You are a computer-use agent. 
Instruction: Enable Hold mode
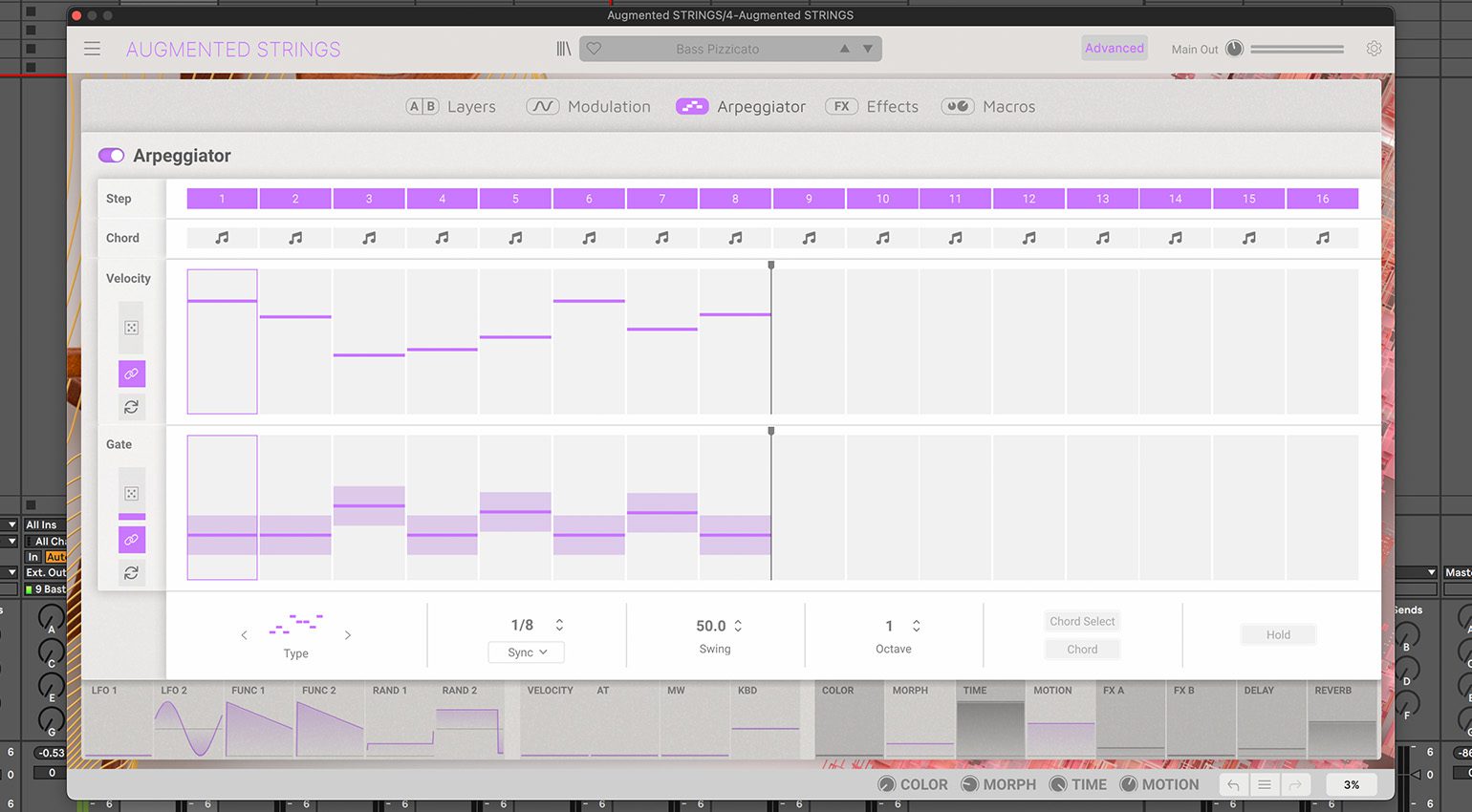1278,634
